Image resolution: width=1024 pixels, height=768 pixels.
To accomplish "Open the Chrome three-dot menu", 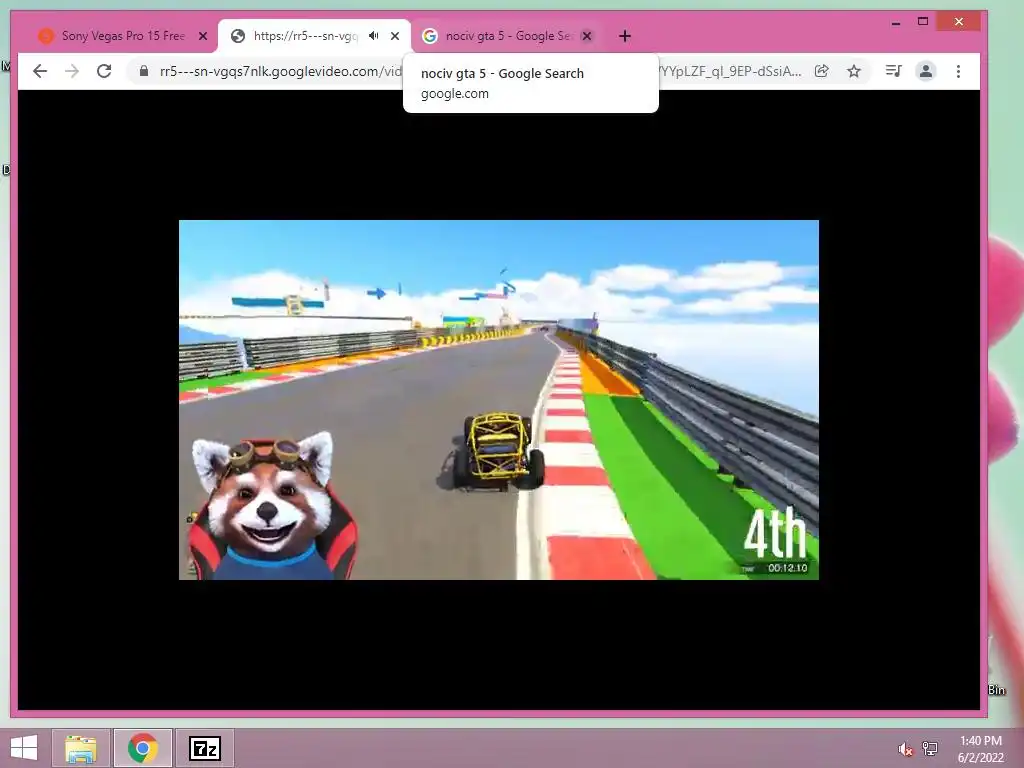I will 958,71.
